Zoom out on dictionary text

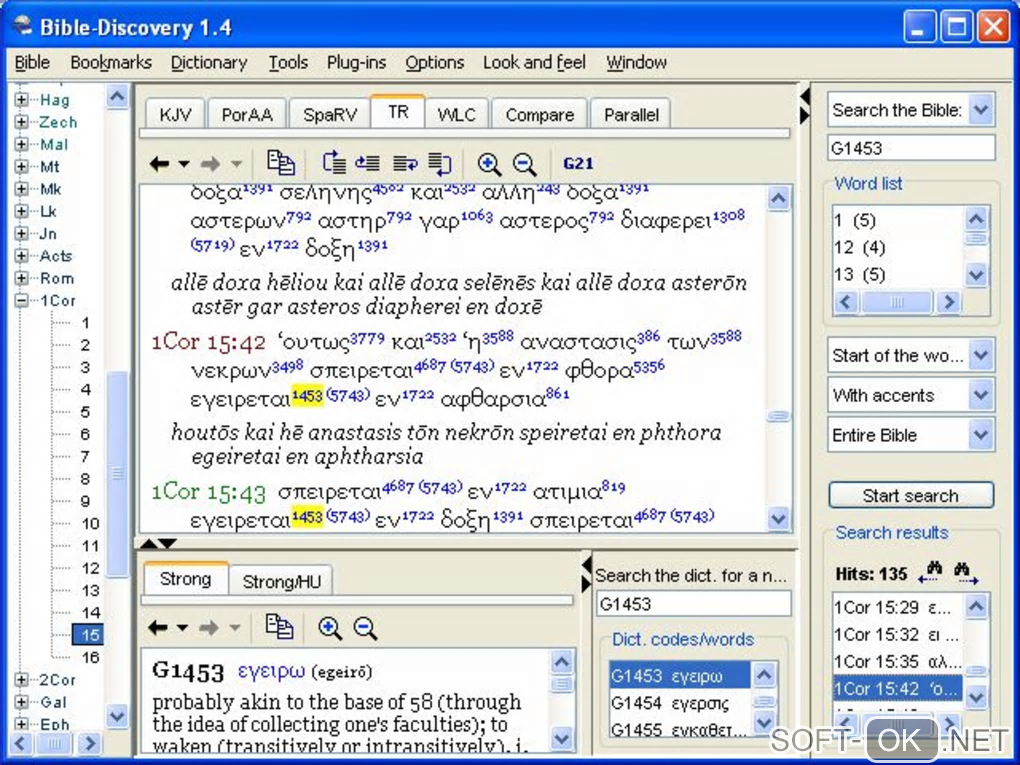[365, 628]
